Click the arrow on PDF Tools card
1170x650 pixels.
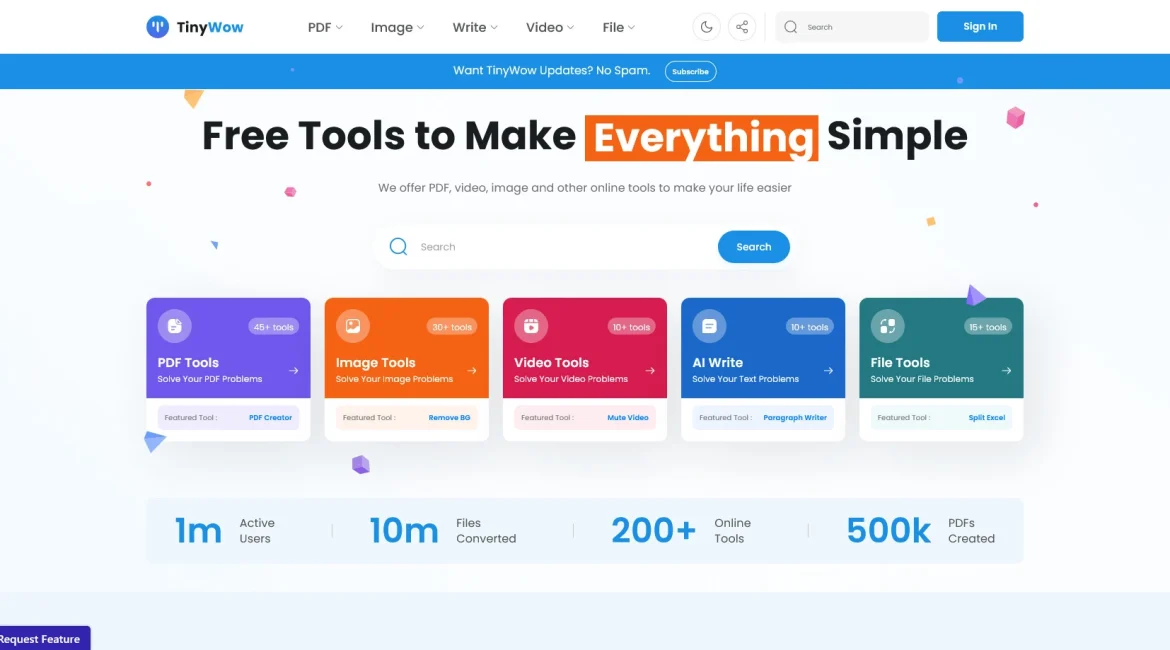pyautogui.click(x=294, y=370)
